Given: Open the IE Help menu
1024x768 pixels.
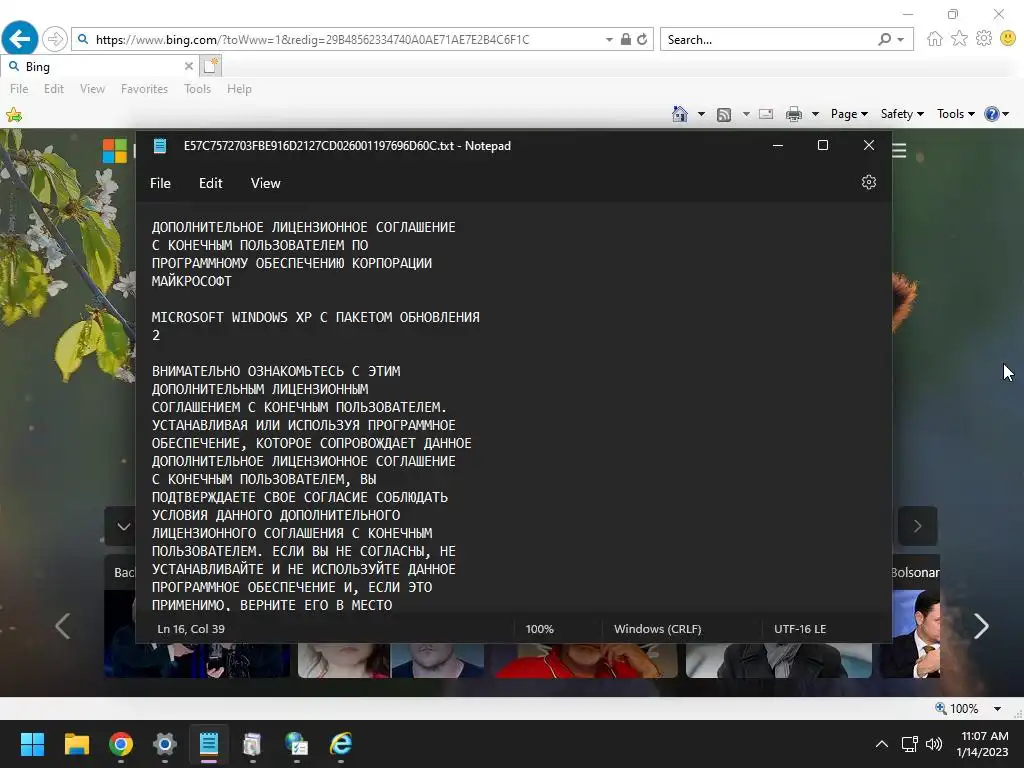Looking at the screenshot, I should [239, 89].
